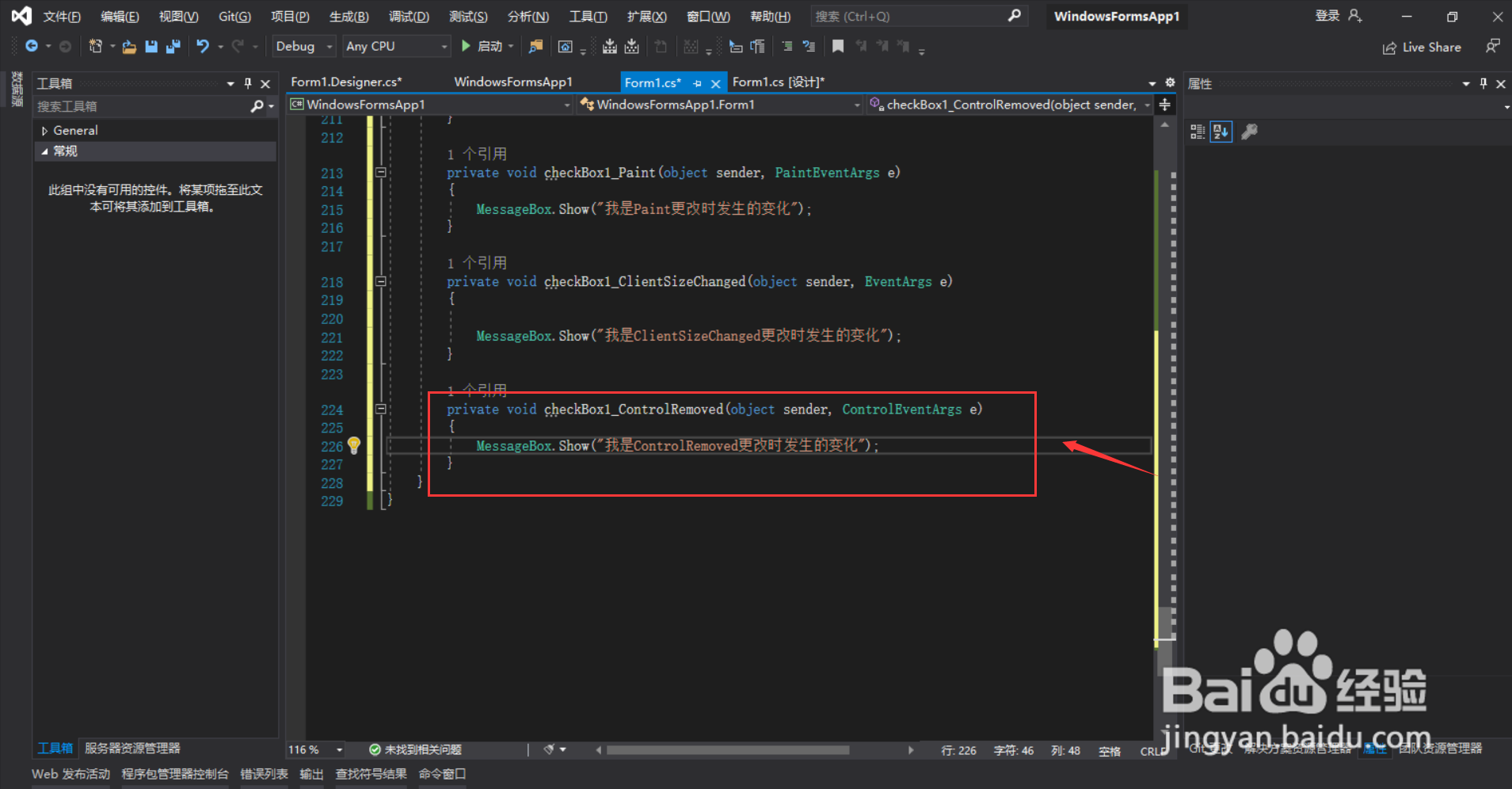Collapse the 常规 toolbox group
1512x789 pixels.
click(45, 151)
